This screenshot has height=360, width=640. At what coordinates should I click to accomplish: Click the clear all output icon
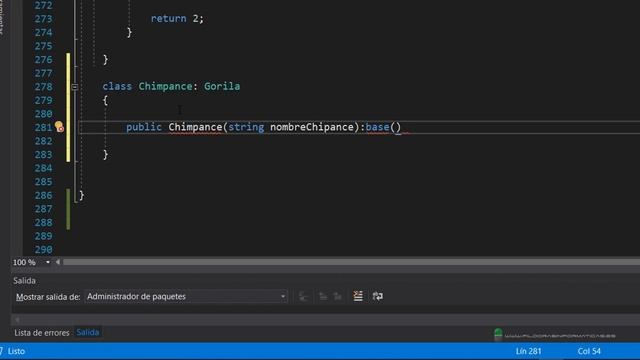click(x=358, y=296)
